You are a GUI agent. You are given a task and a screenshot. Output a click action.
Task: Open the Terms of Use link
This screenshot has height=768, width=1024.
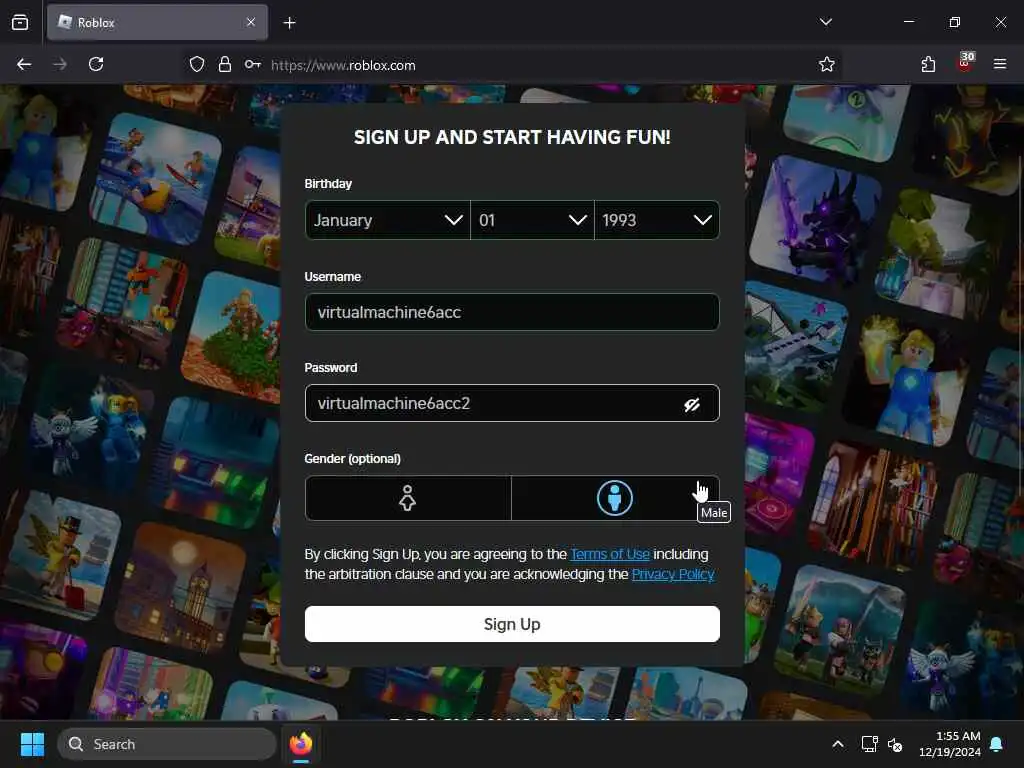610,554
